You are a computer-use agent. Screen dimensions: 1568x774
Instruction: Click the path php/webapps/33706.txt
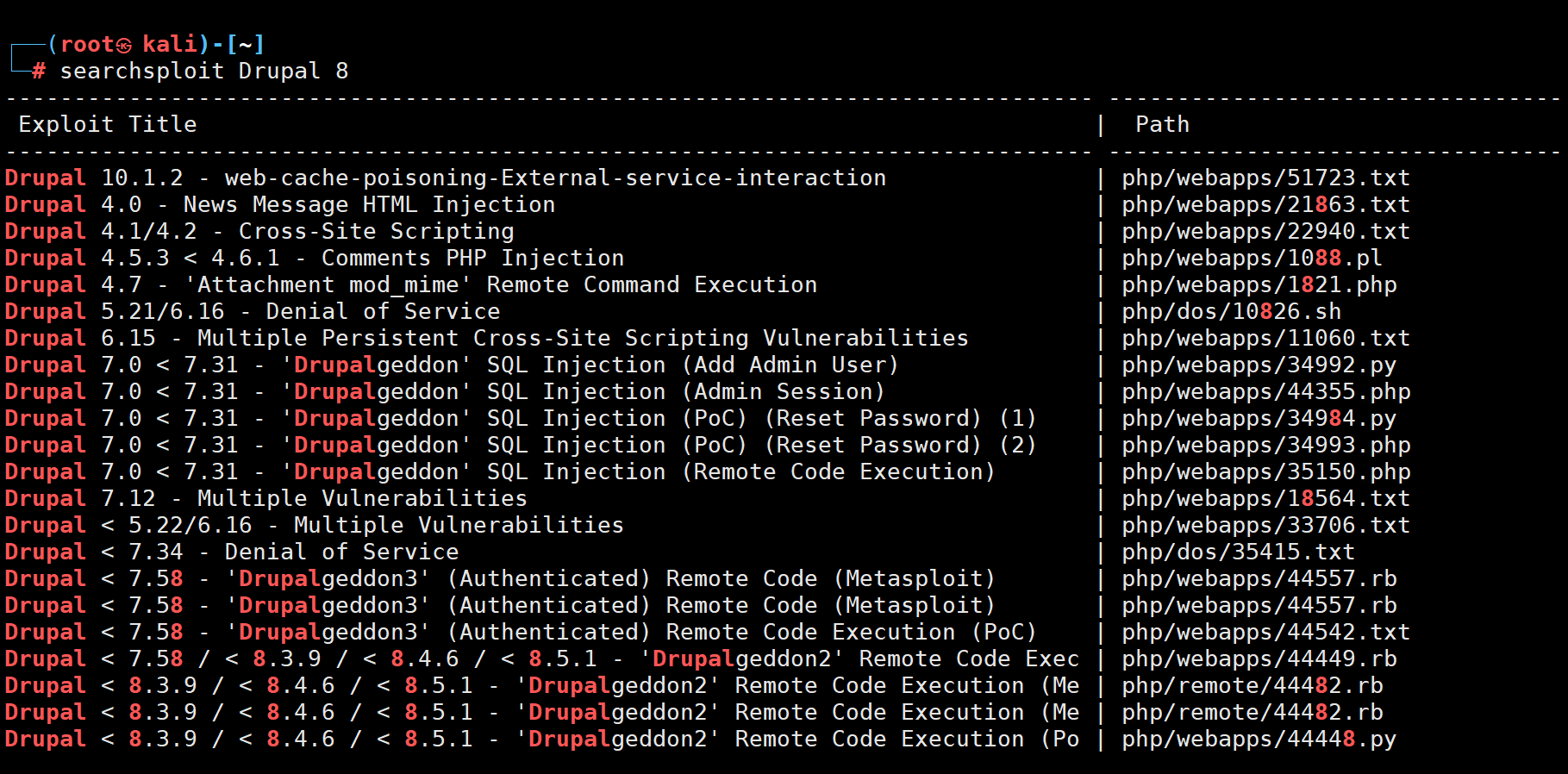[1265, 526]
